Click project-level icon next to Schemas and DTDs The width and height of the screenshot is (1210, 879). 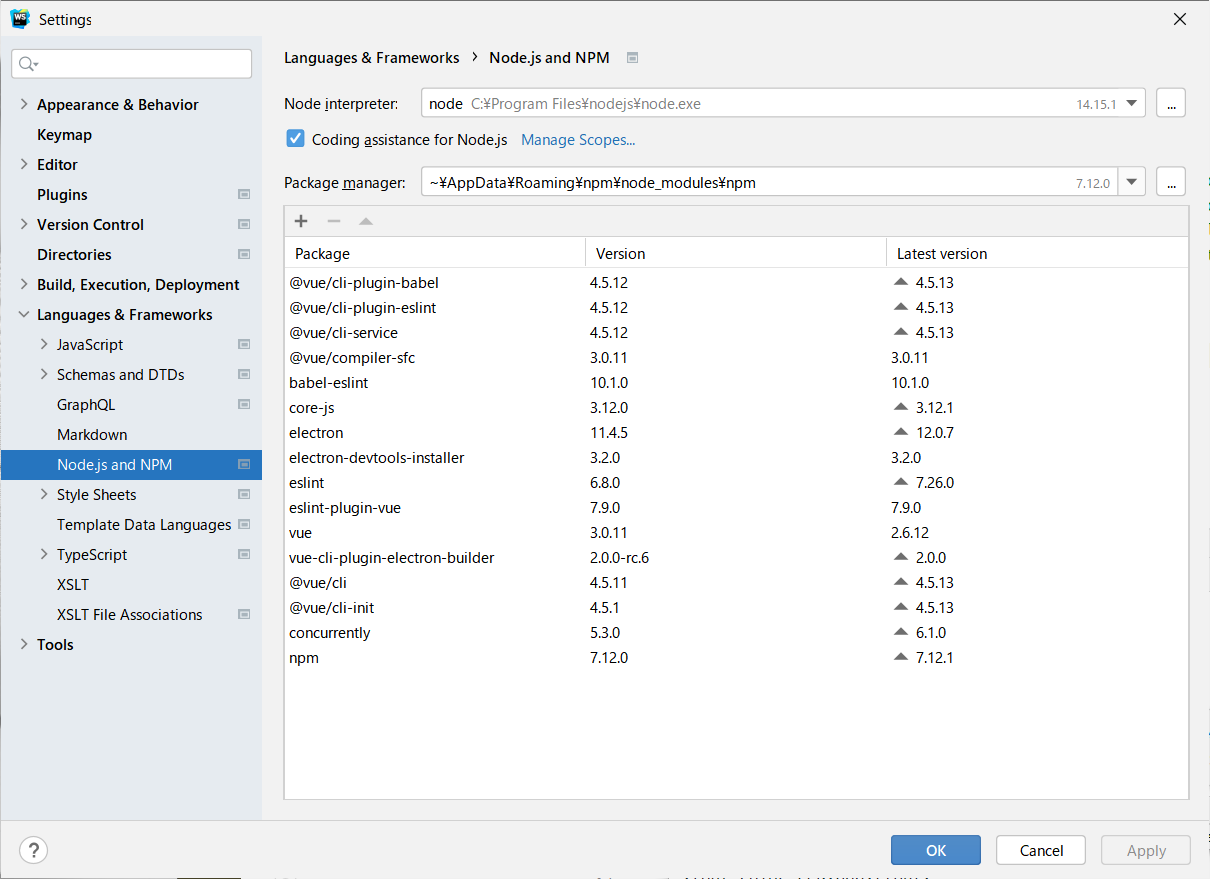click(x=243, y=375)
